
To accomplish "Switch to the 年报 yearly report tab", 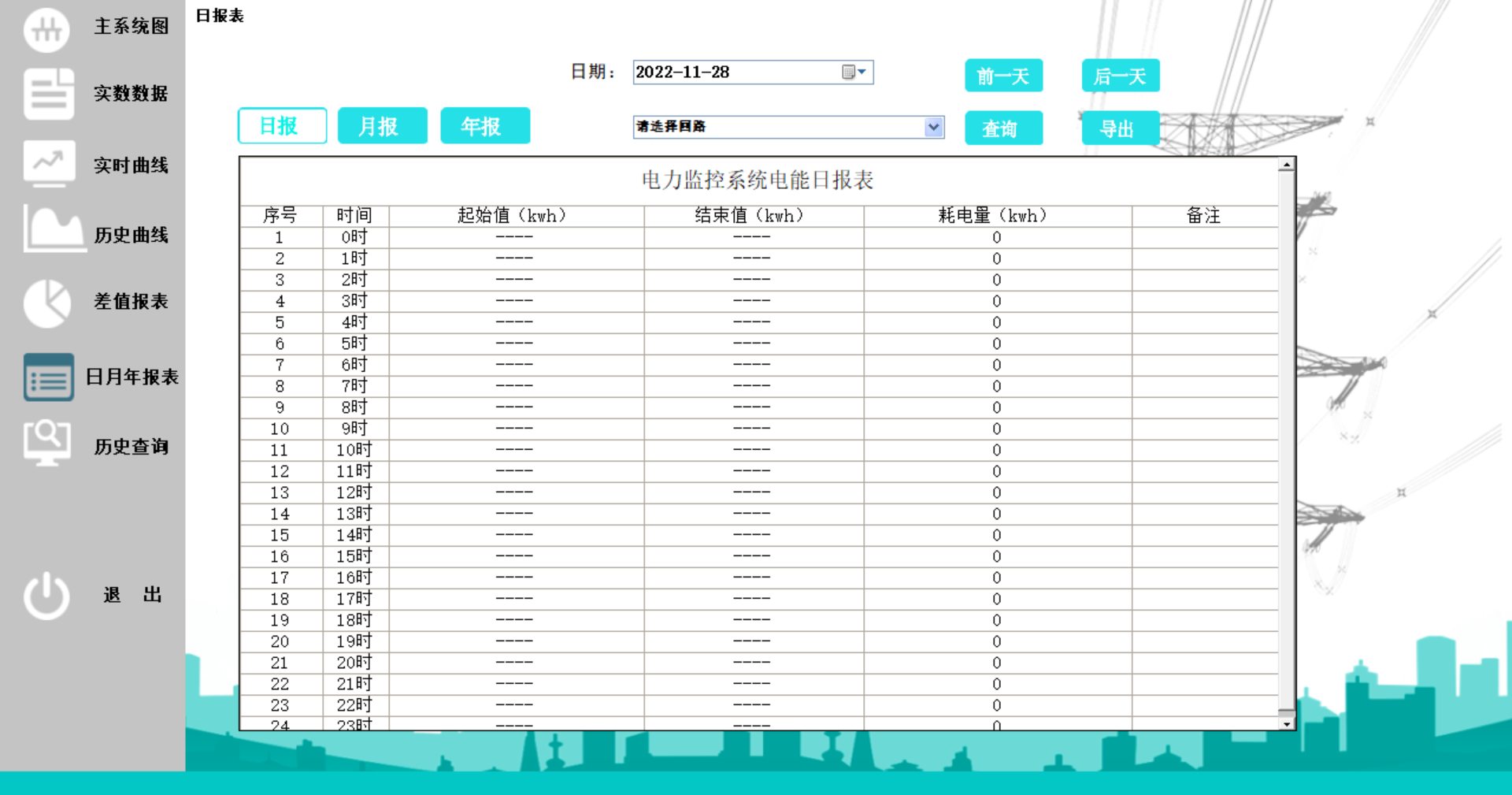I will [x=485, y=125].
